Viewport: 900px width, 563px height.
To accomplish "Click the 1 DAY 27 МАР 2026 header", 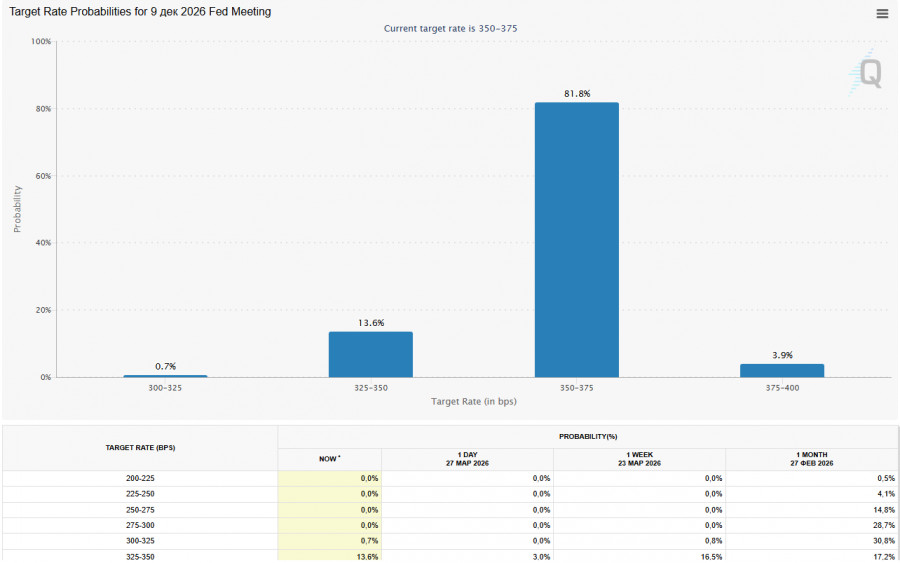I will (467, 459).
